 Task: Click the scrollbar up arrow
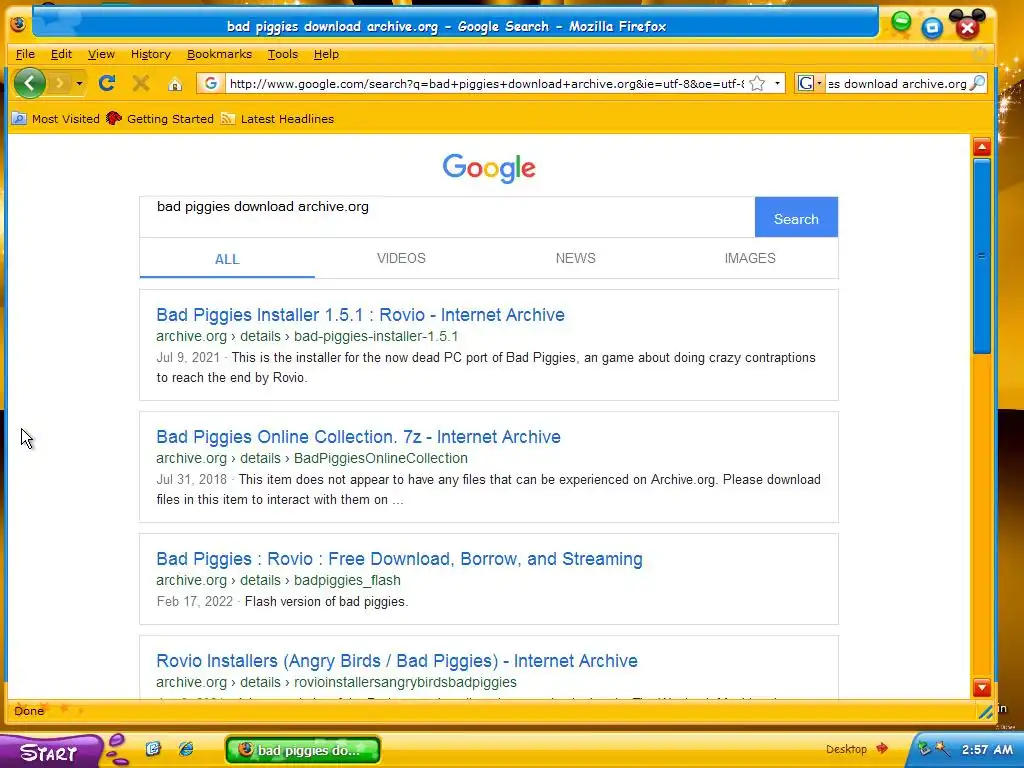[982, 147]
